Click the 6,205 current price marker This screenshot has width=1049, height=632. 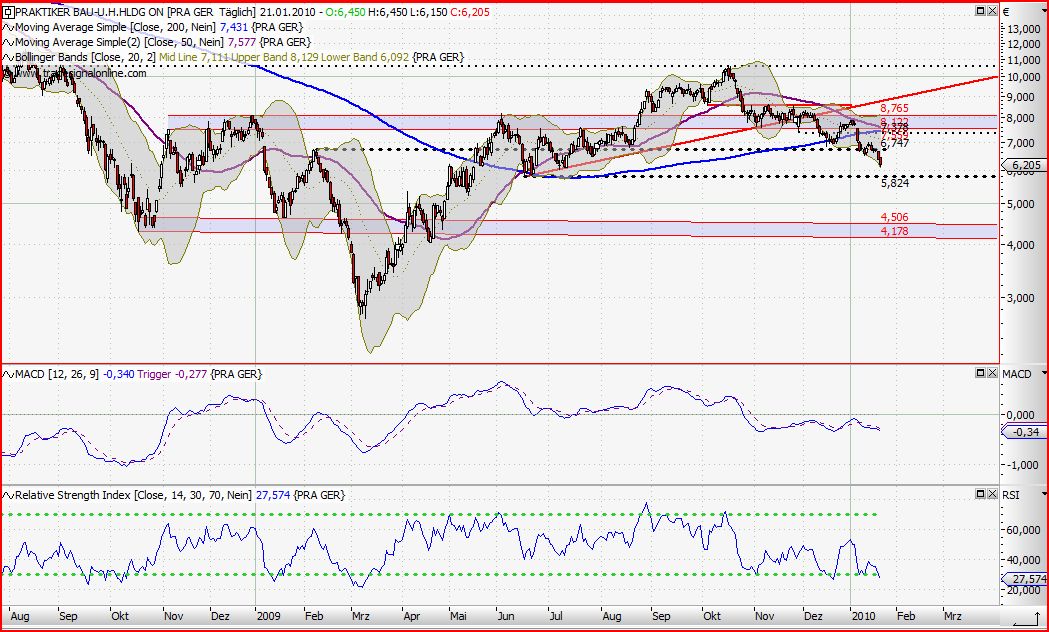(1024, 165)
